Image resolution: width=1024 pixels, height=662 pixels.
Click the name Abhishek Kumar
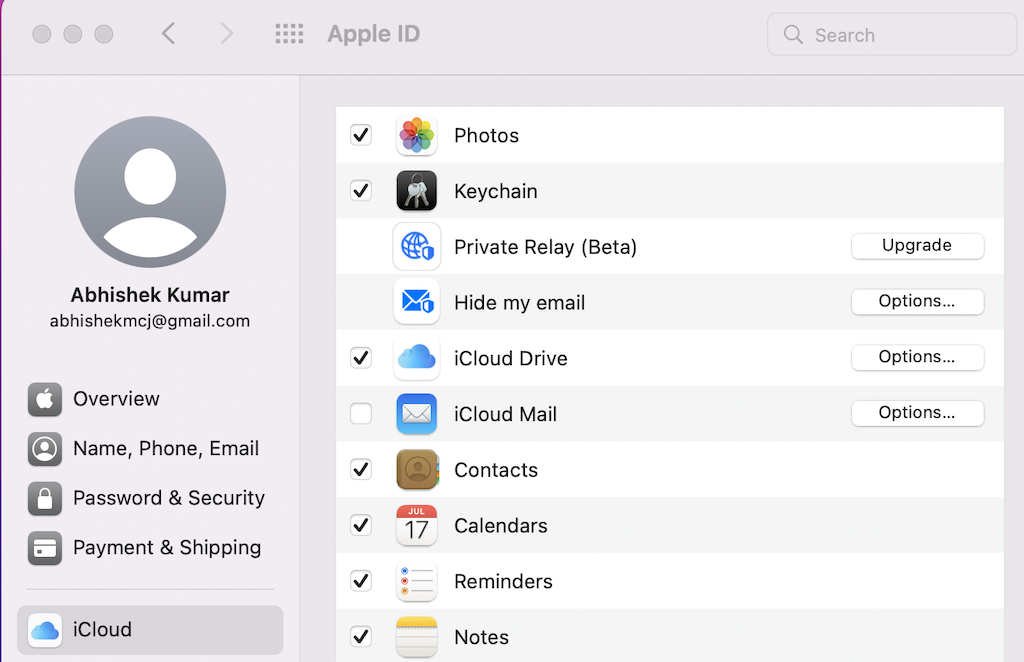pyautogui.click(x=150, y=295)
